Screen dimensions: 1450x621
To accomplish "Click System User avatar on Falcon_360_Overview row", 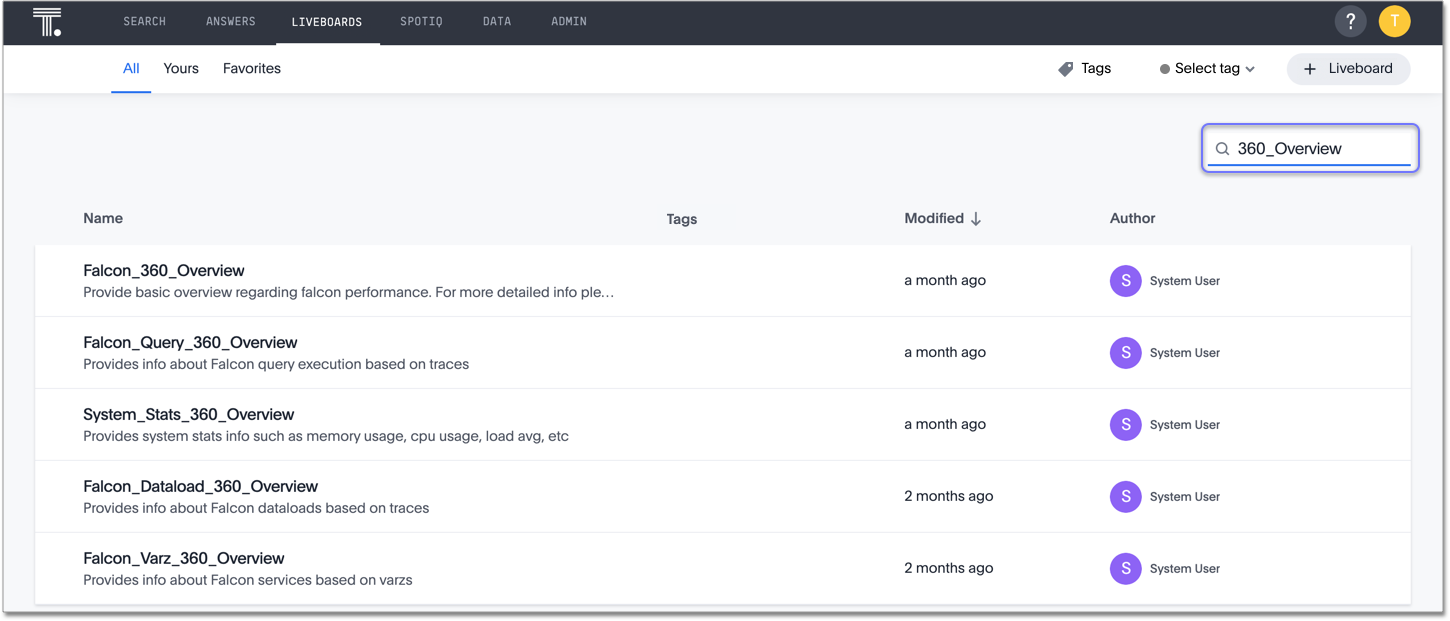I will [1125, 281].
